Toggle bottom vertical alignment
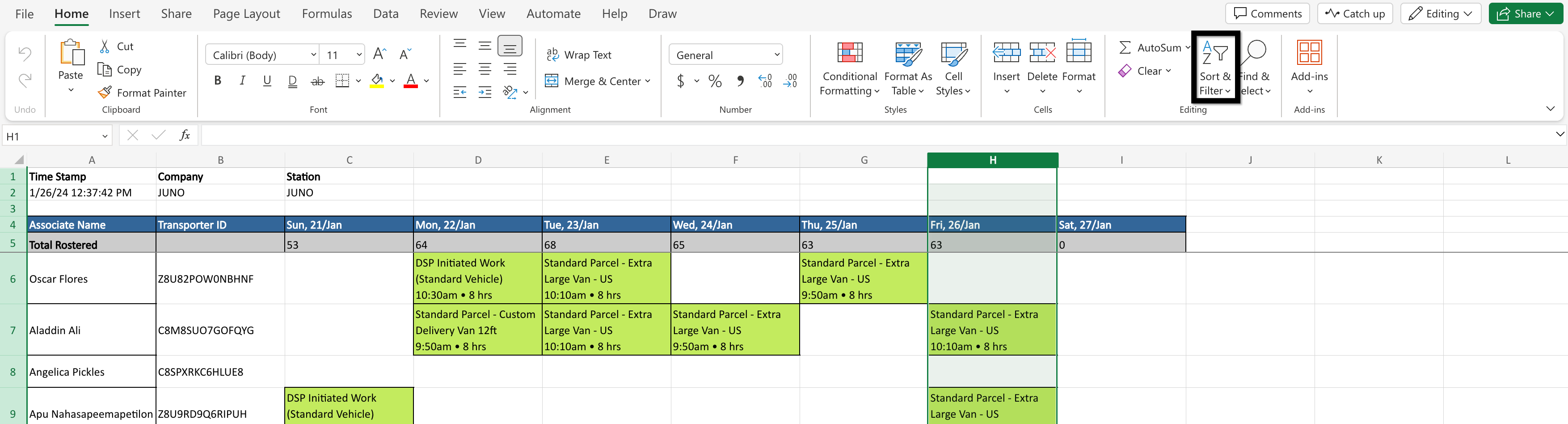This screenshot has height=424, width=1568. (510, 46)
